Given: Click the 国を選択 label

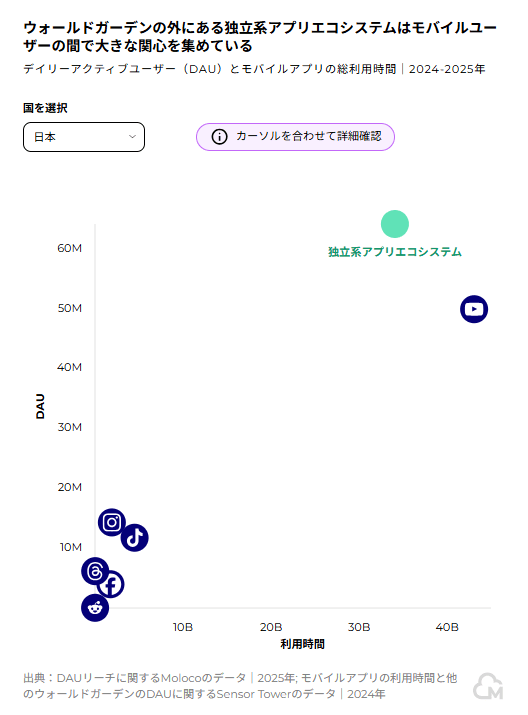Looking at the screenshot, I should 45,108.
